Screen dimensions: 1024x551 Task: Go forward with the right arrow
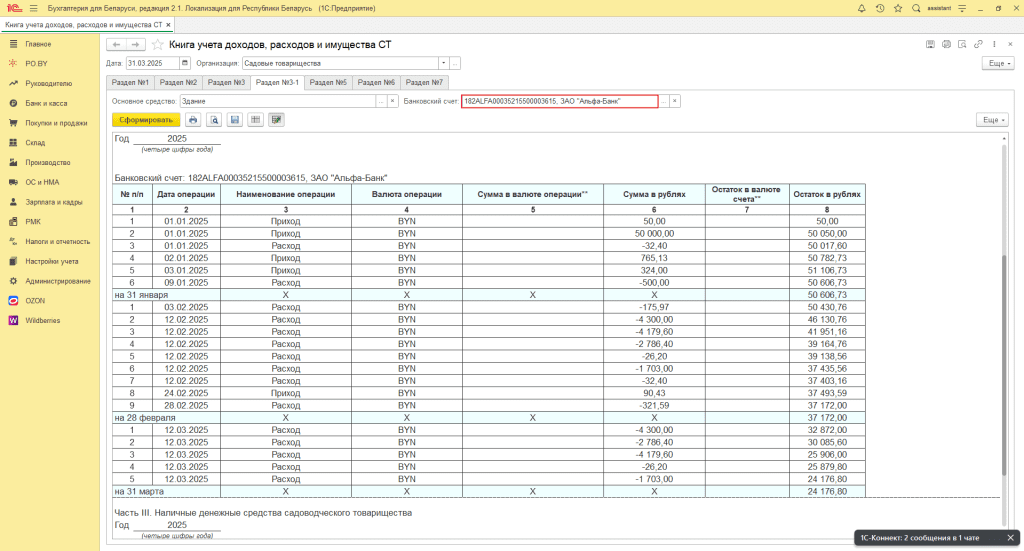[x=135, y=44]
